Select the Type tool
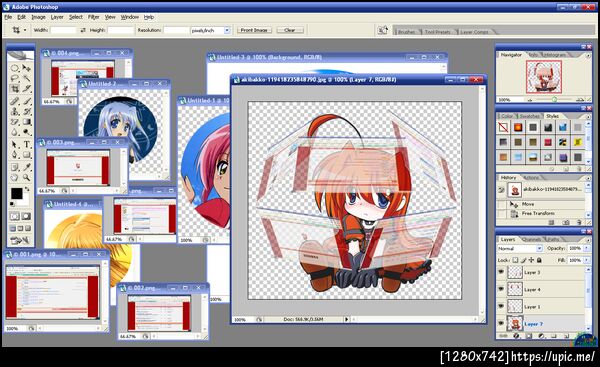This screenshot has height=367, width=600. (26, 144)
